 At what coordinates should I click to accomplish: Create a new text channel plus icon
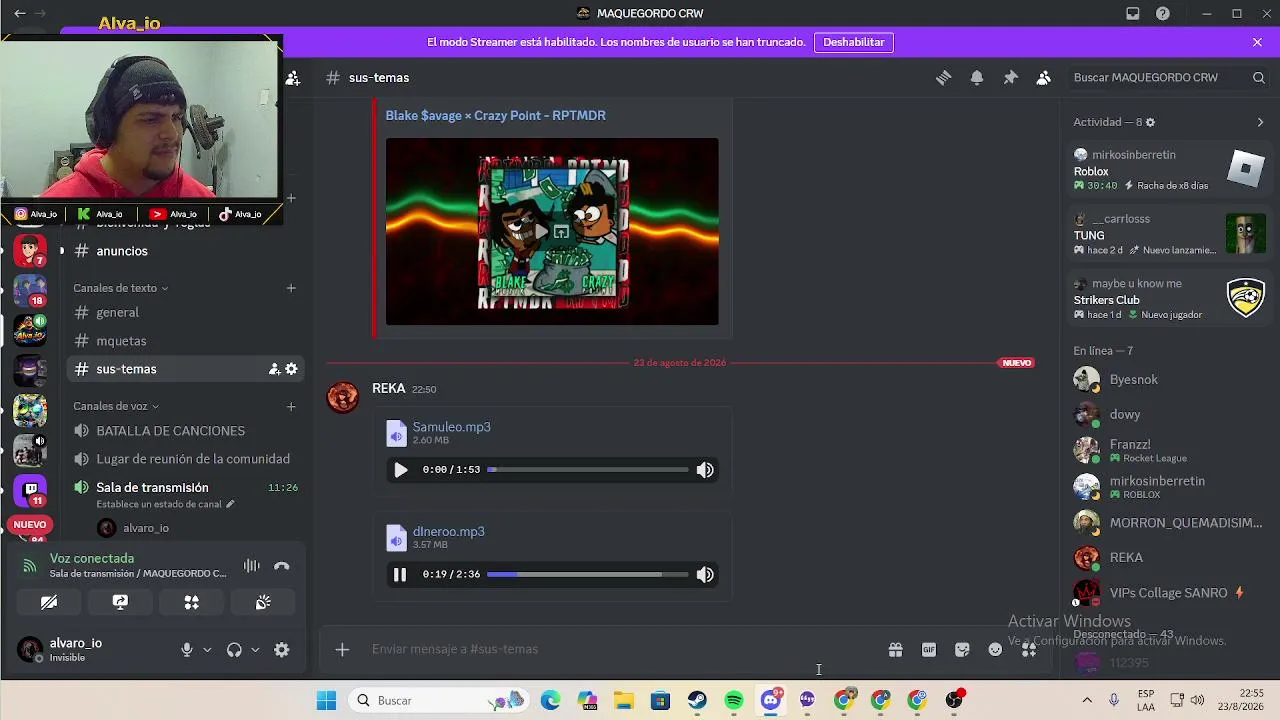(291, 288)
